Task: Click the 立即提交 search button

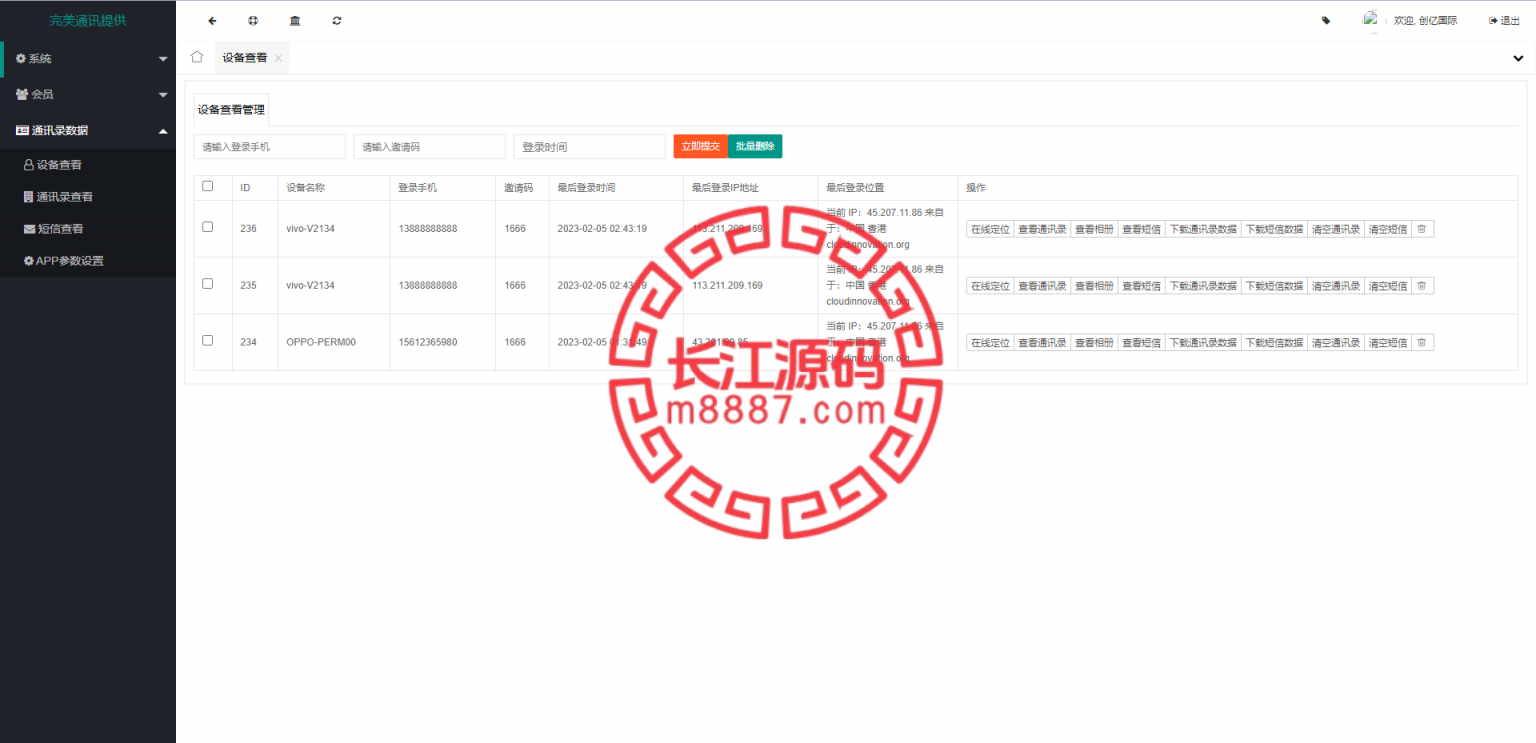Action: [700, 146]
